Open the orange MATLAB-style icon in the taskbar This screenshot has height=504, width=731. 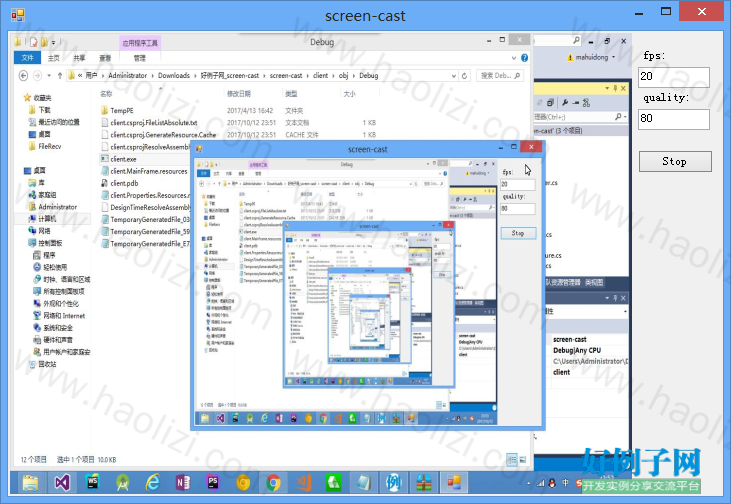coord(303,483)
